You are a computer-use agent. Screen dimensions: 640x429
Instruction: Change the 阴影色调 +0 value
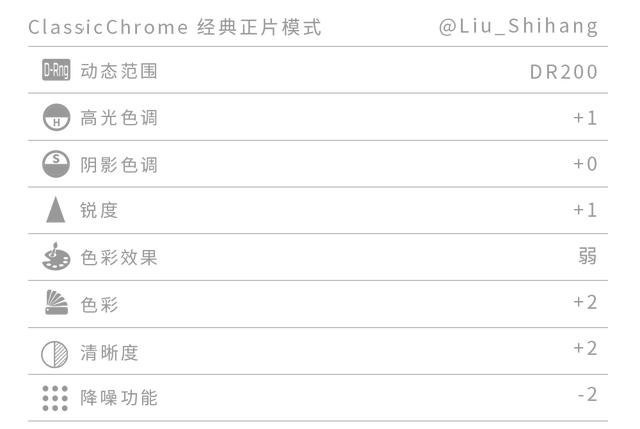pos(585,164)
